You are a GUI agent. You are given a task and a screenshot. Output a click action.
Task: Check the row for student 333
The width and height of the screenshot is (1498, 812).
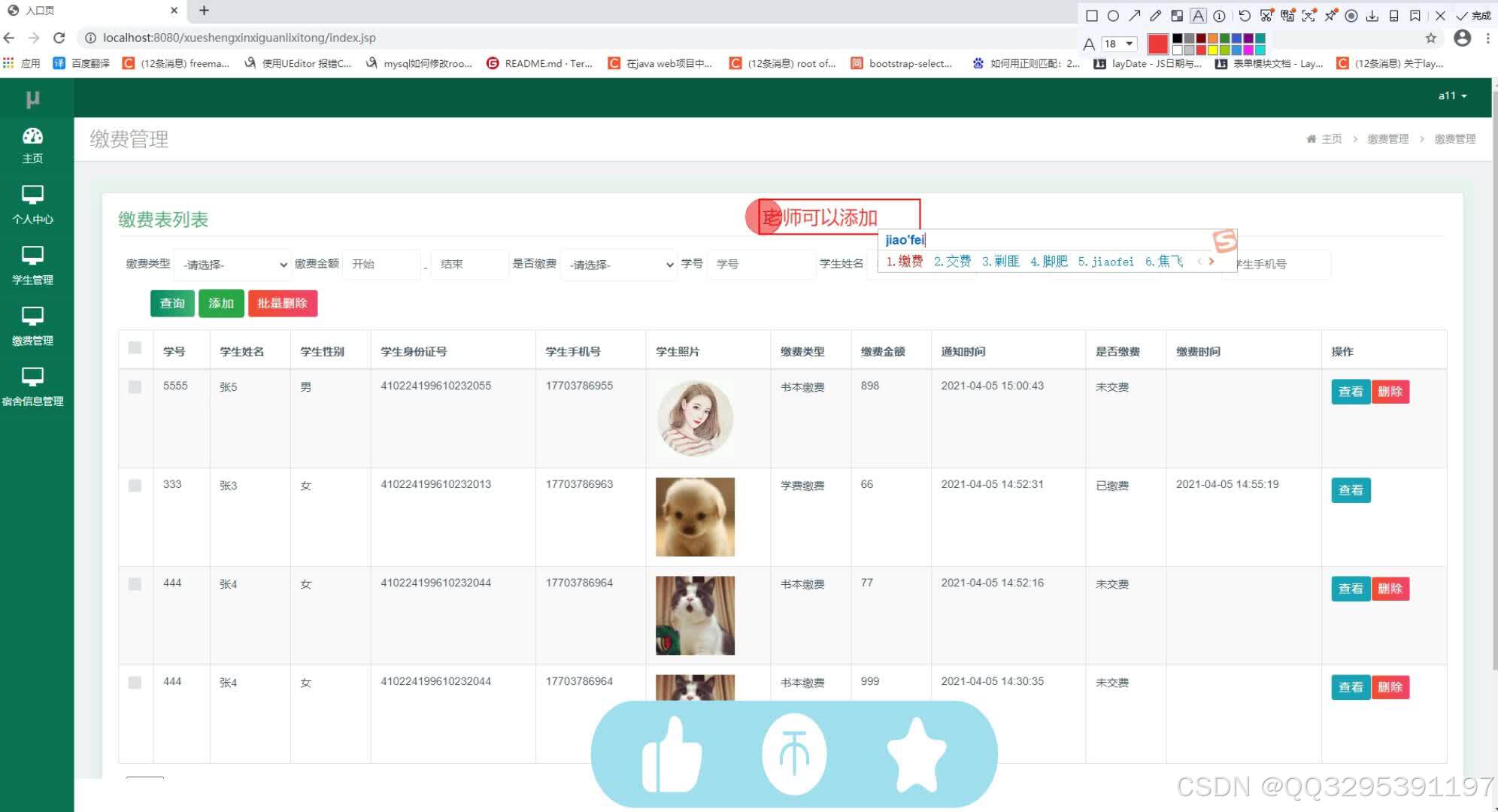click(x=135, y=485)
